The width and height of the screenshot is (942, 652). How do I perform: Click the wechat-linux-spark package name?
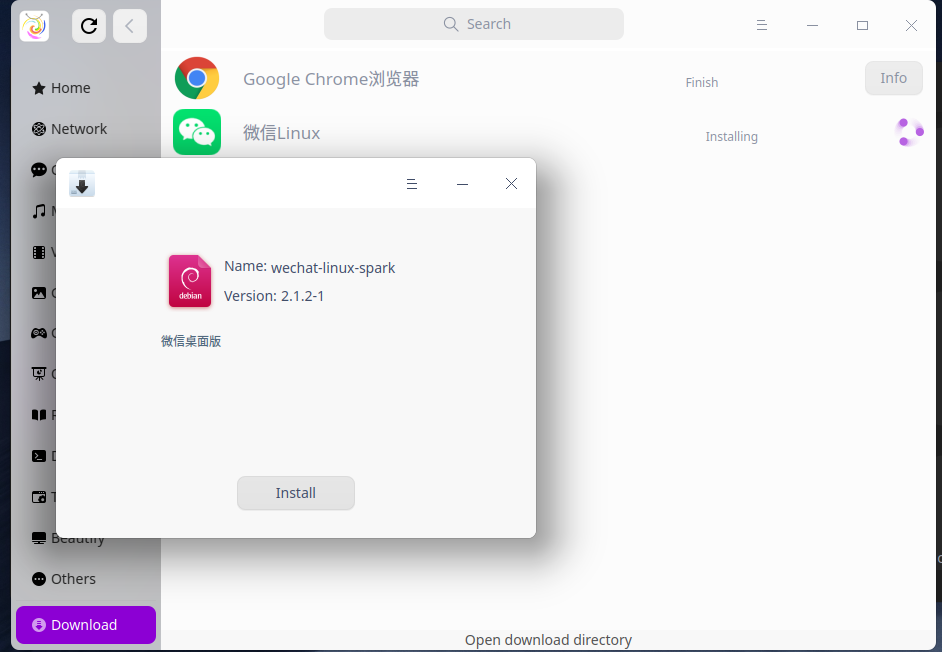[333, 267]
